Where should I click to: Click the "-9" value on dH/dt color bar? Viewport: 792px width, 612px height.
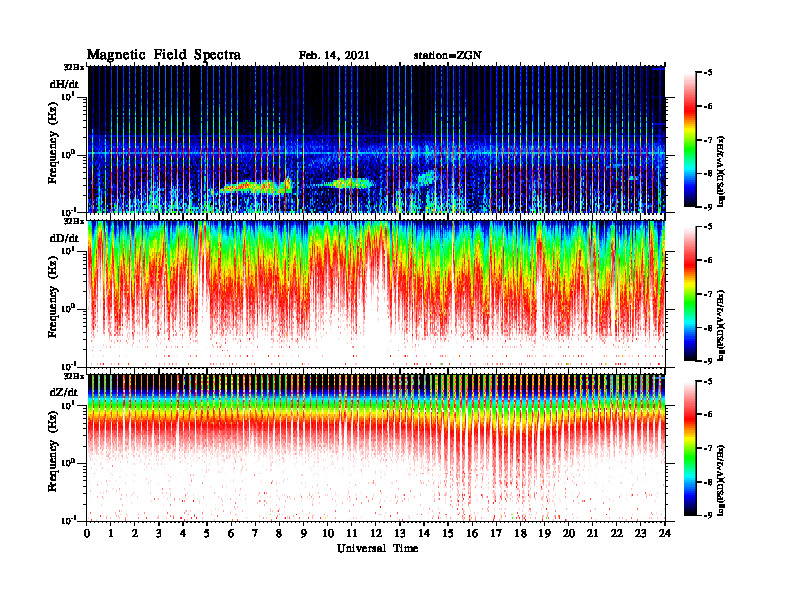(708, 207)
